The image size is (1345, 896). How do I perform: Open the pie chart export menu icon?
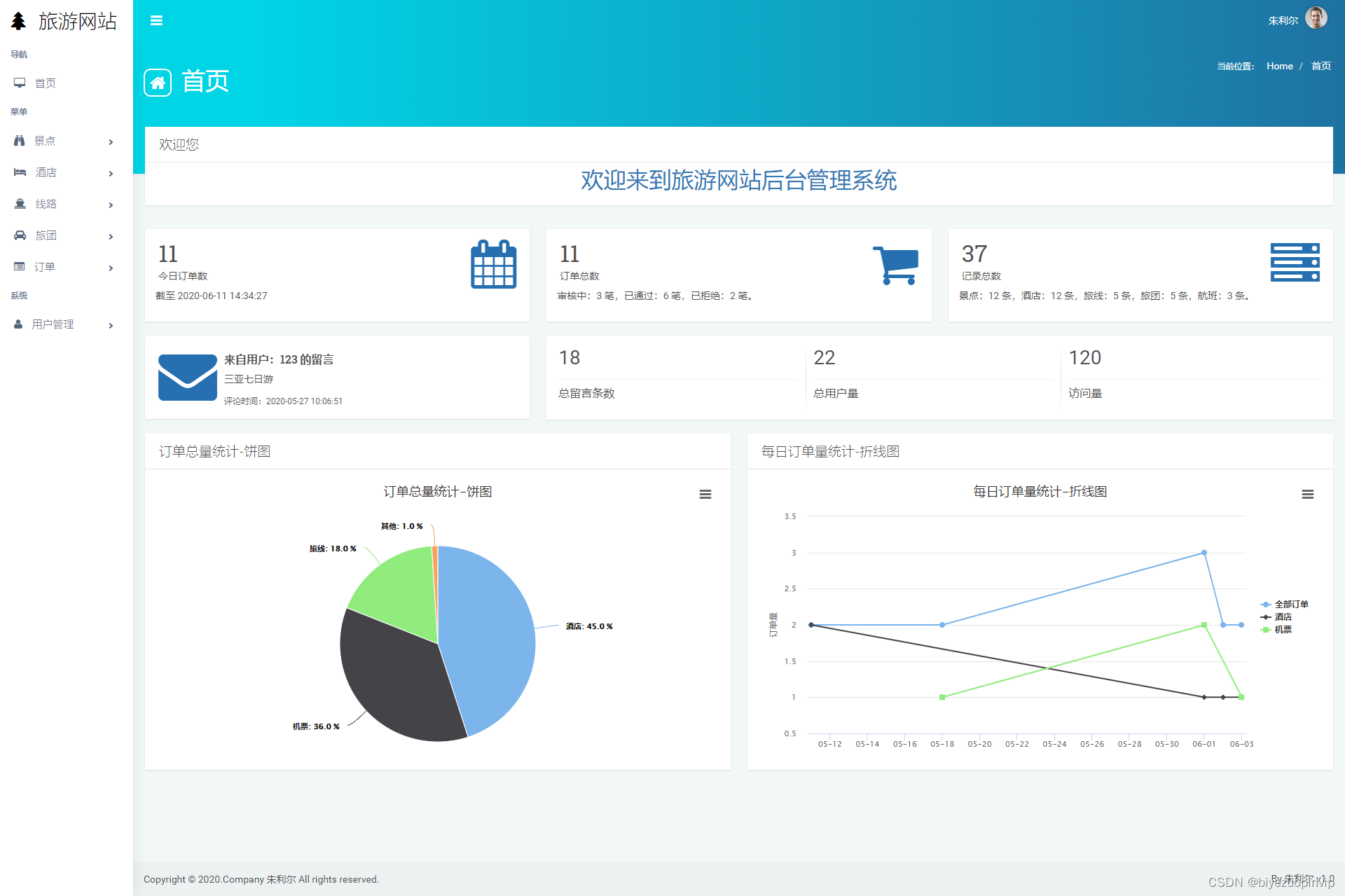pyautogui.click(x=705, y=494)
